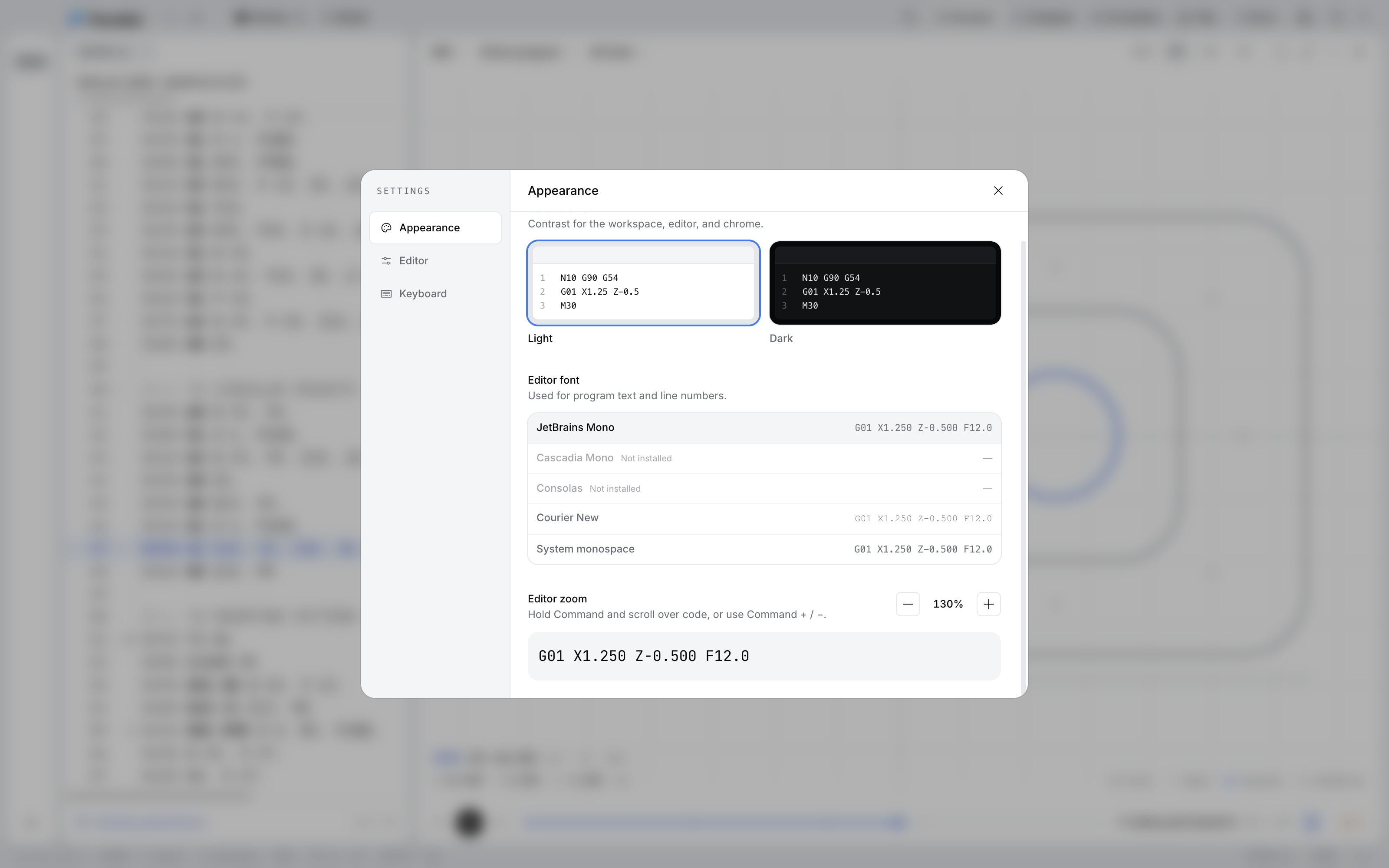Choose Courier New as editor font
The image size is (1389, 868).
[764, 518]
